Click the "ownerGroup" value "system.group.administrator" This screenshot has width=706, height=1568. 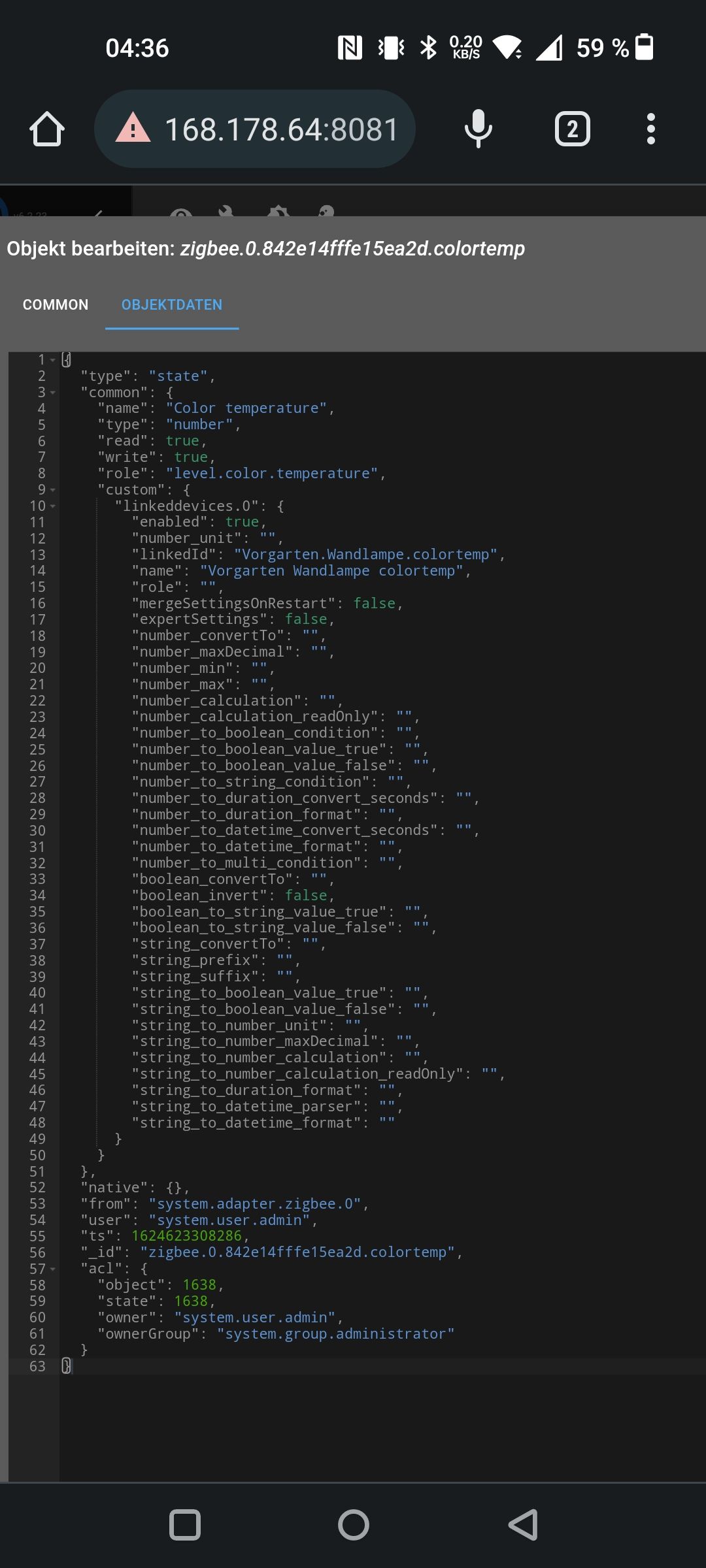coord(336,1334)
